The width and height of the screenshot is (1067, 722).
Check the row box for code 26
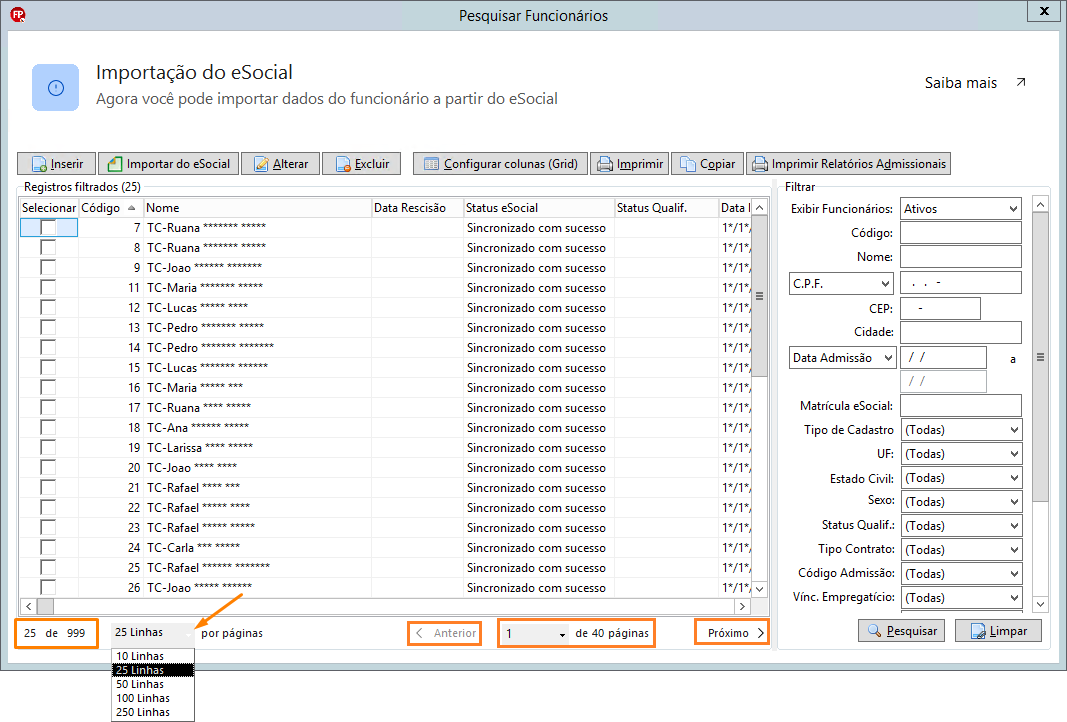(48, 587)
